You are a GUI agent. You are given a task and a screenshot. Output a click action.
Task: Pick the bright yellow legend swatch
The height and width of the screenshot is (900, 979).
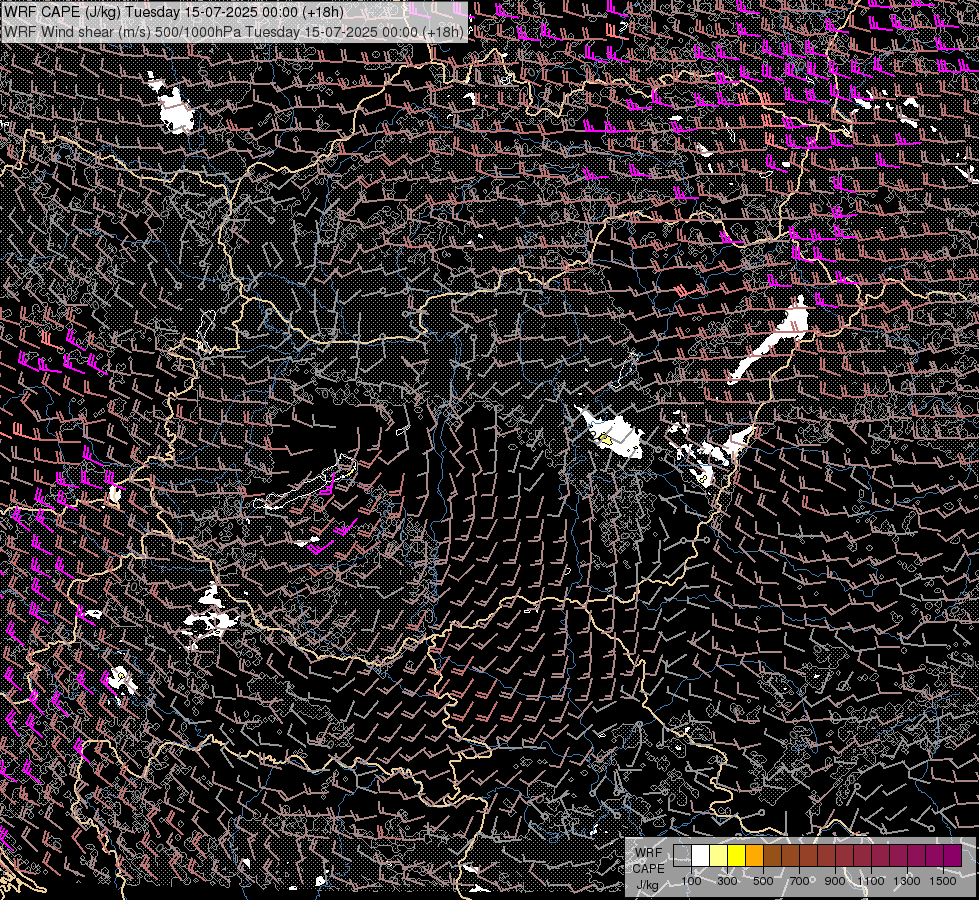[x=737, y=855]
